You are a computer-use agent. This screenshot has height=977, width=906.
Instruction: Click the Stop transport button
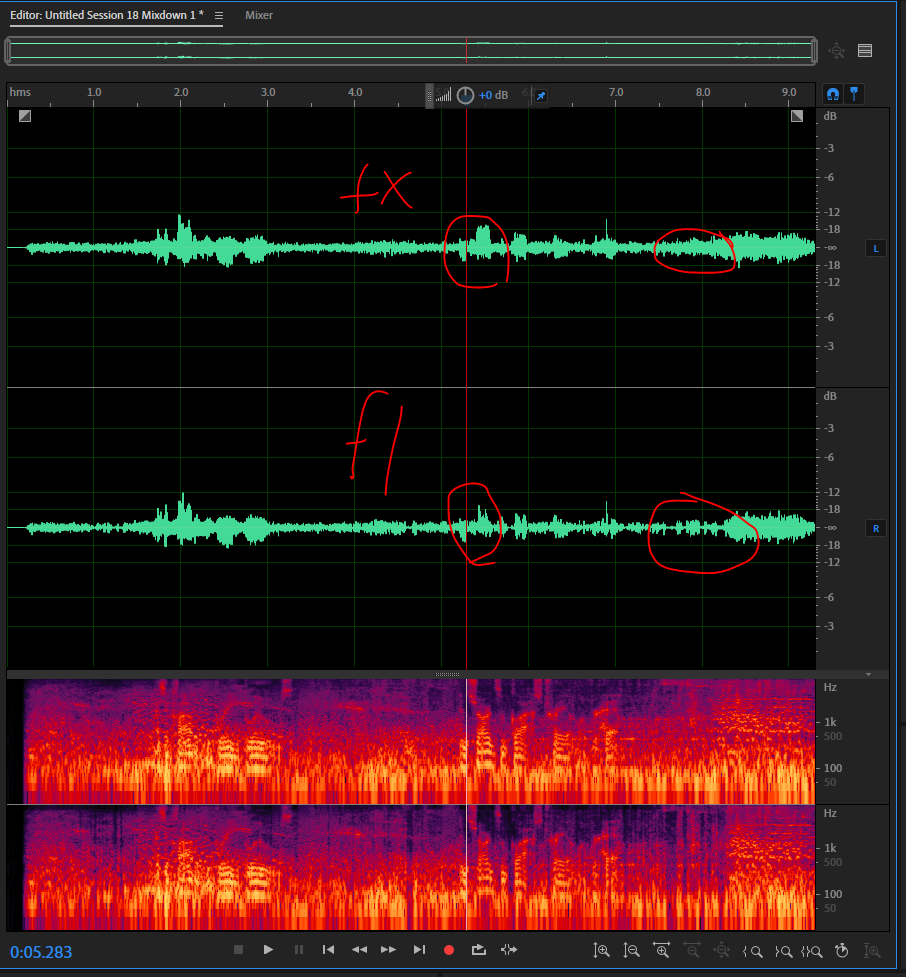pos(238,950)
